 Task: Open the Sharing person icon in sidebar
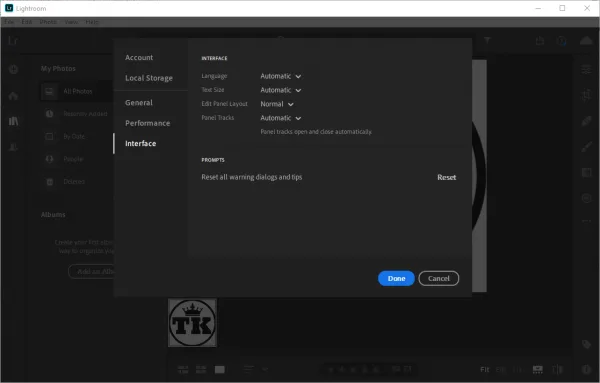tap(13, 147)
